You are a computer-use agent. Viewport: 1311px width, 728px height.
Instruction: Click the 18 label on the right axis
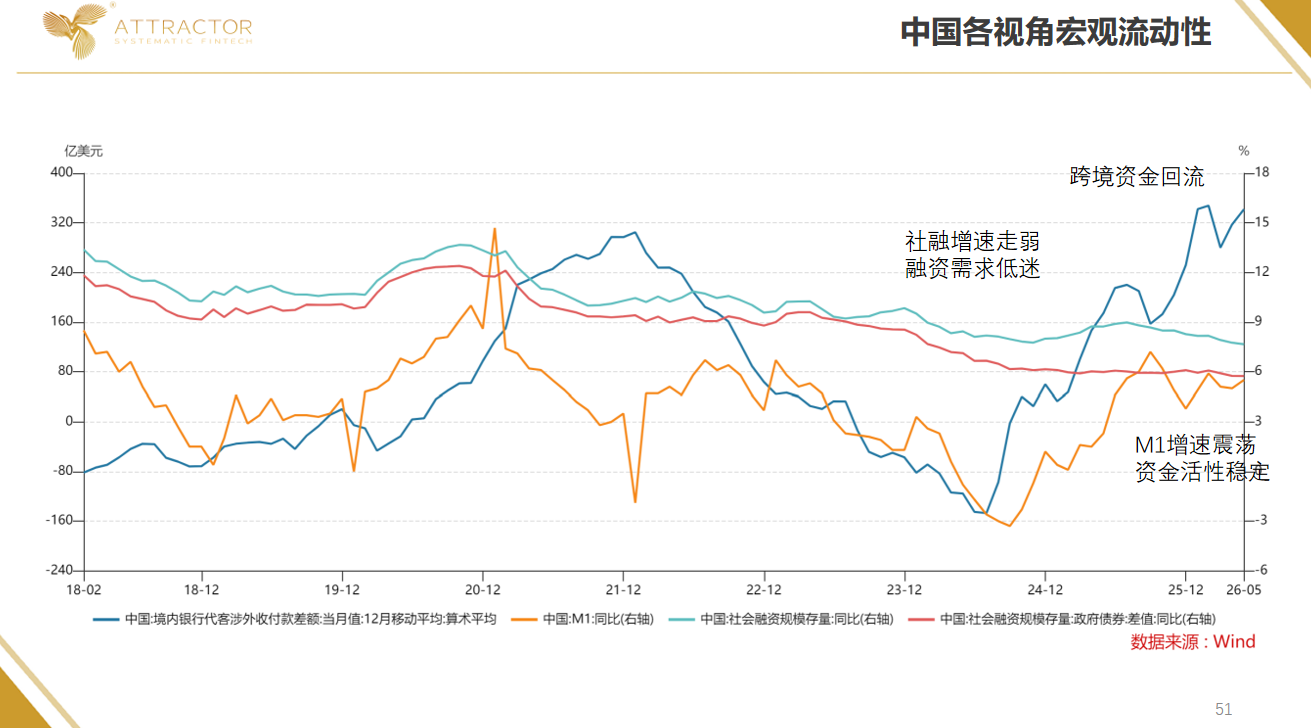coord(1262,173)
